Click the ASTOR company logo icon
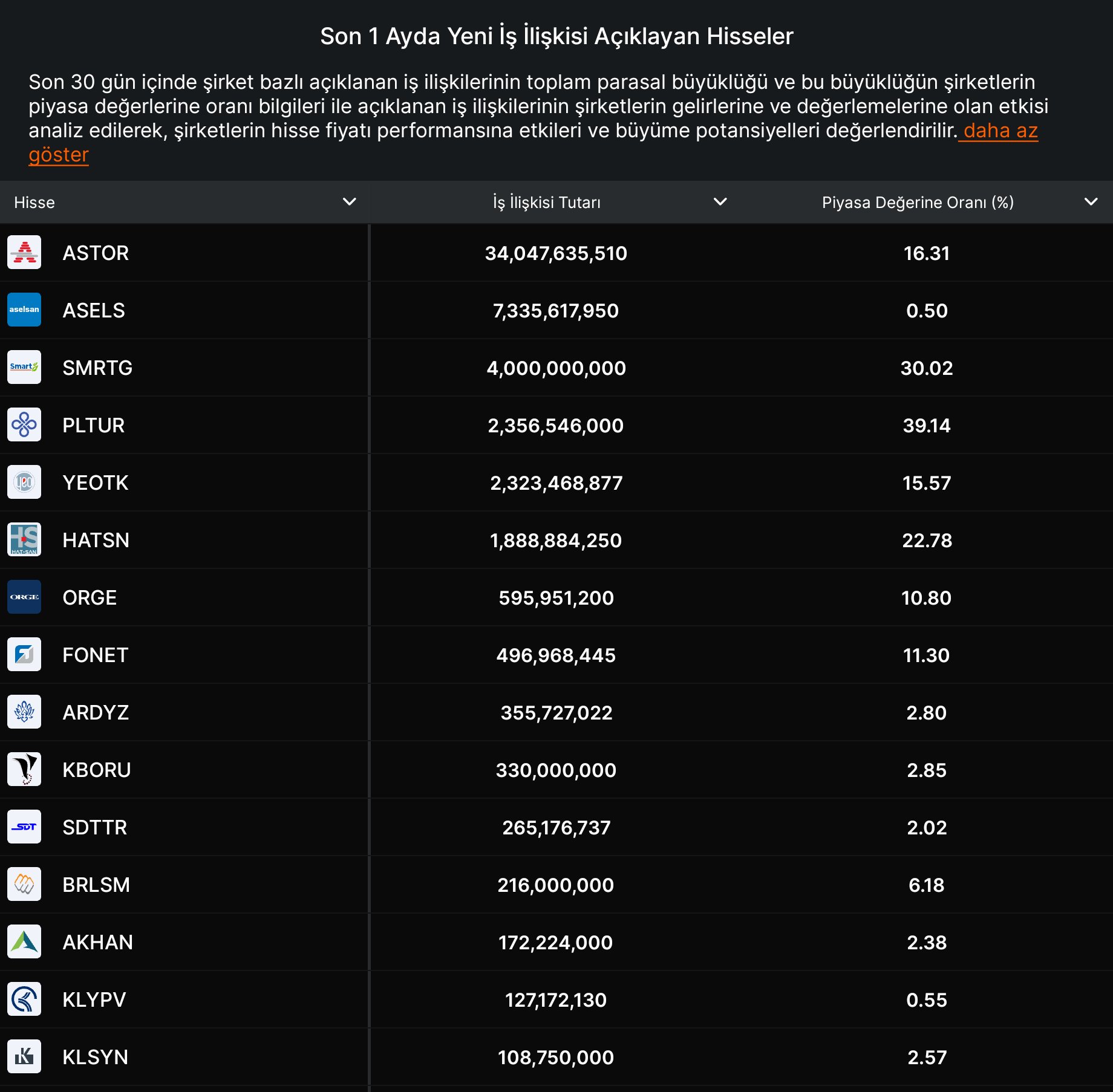This screenshot has height=1092, width=1113. pyautogui.click(x=24, y=253)
